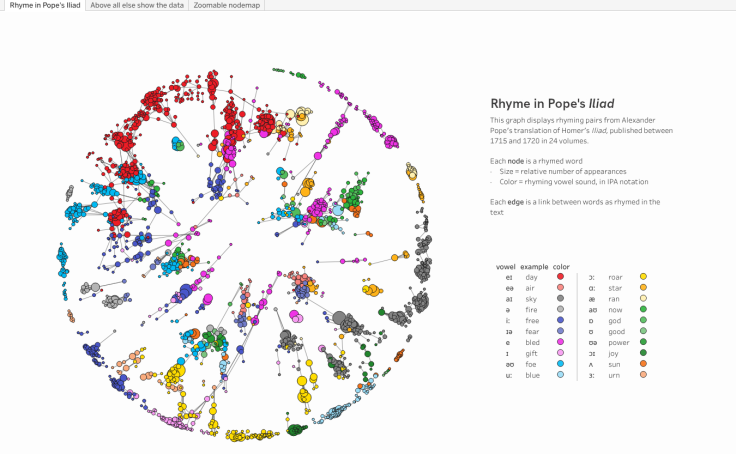
Task: Click the salmon 'air' legend circle
Action: (x=561, y=287)
